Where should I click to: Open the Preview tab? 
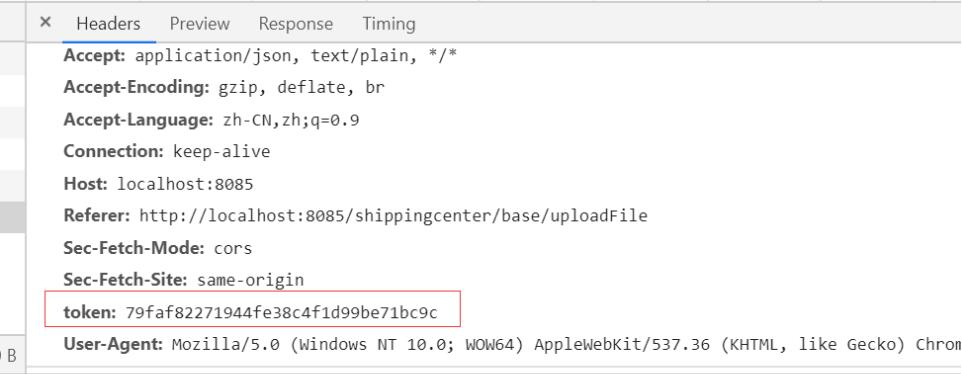[x=199, y=24]
